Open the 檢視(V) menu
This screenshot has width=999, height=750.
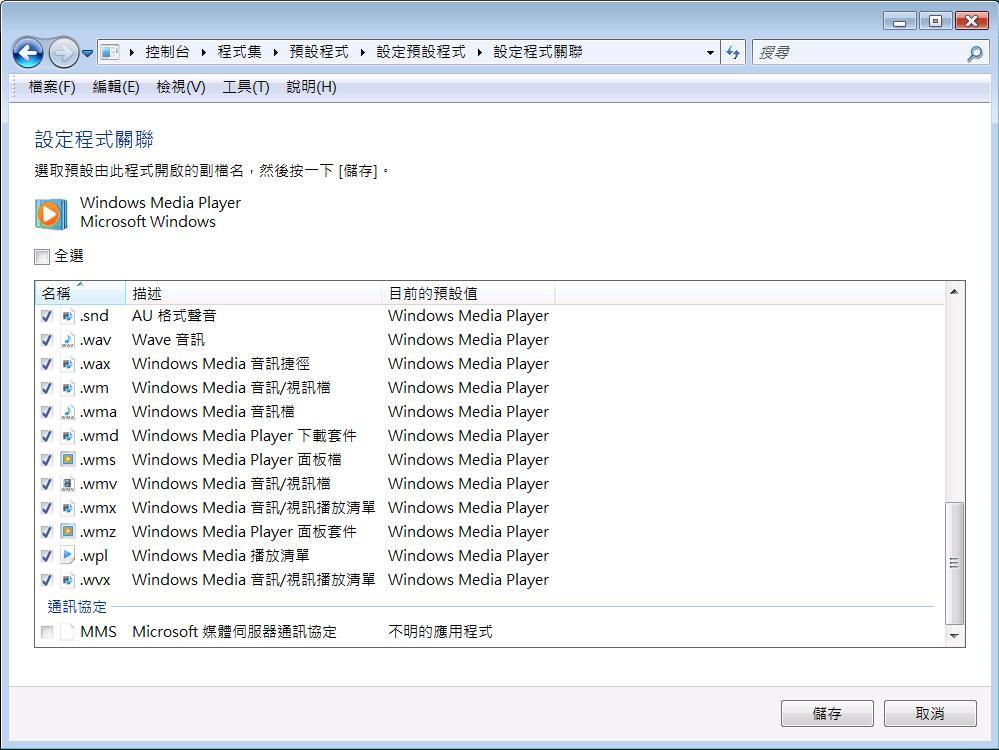coord(181,87)
